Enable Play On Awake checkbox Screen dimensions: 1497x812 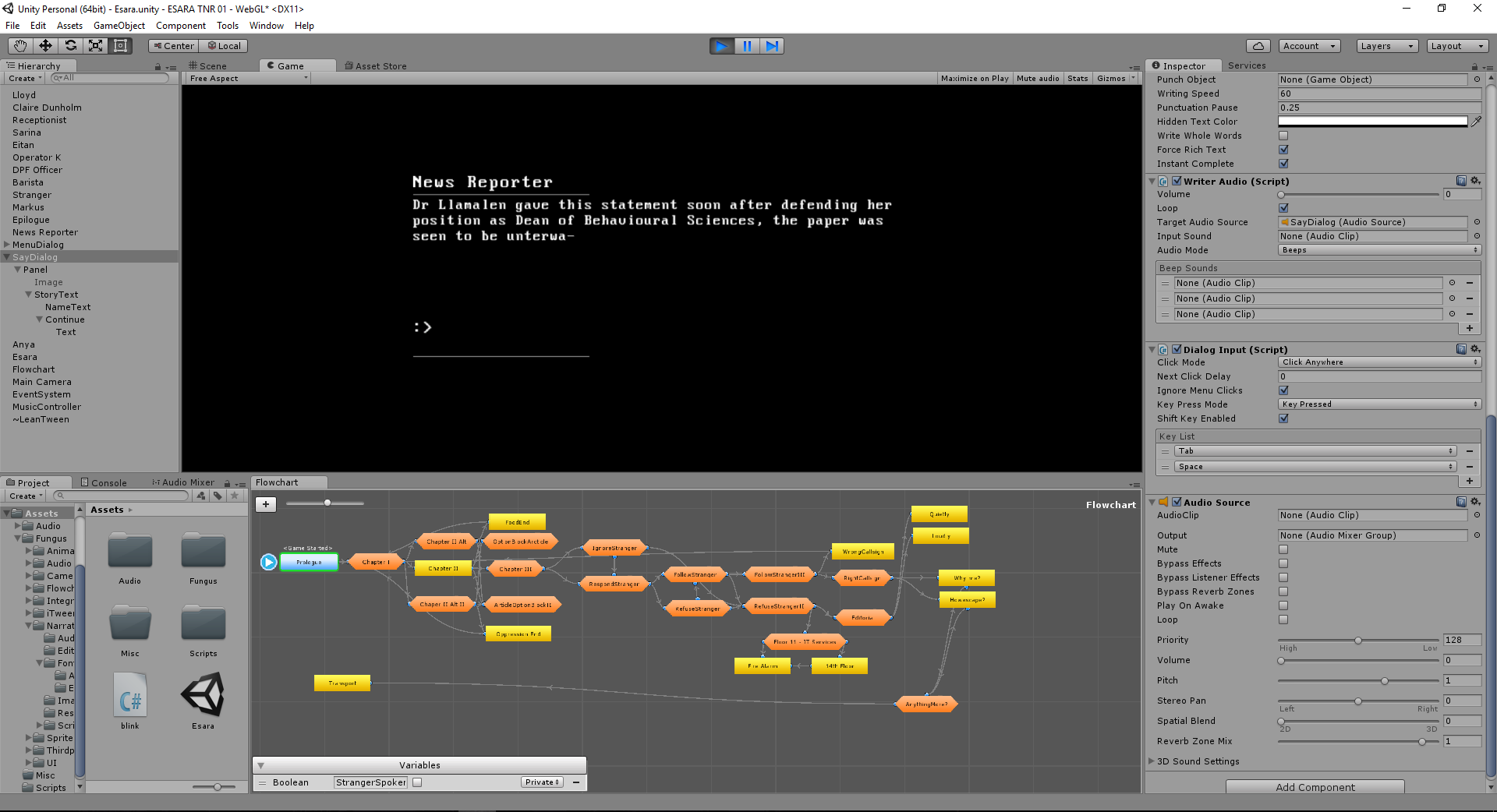coord(1283,605)
